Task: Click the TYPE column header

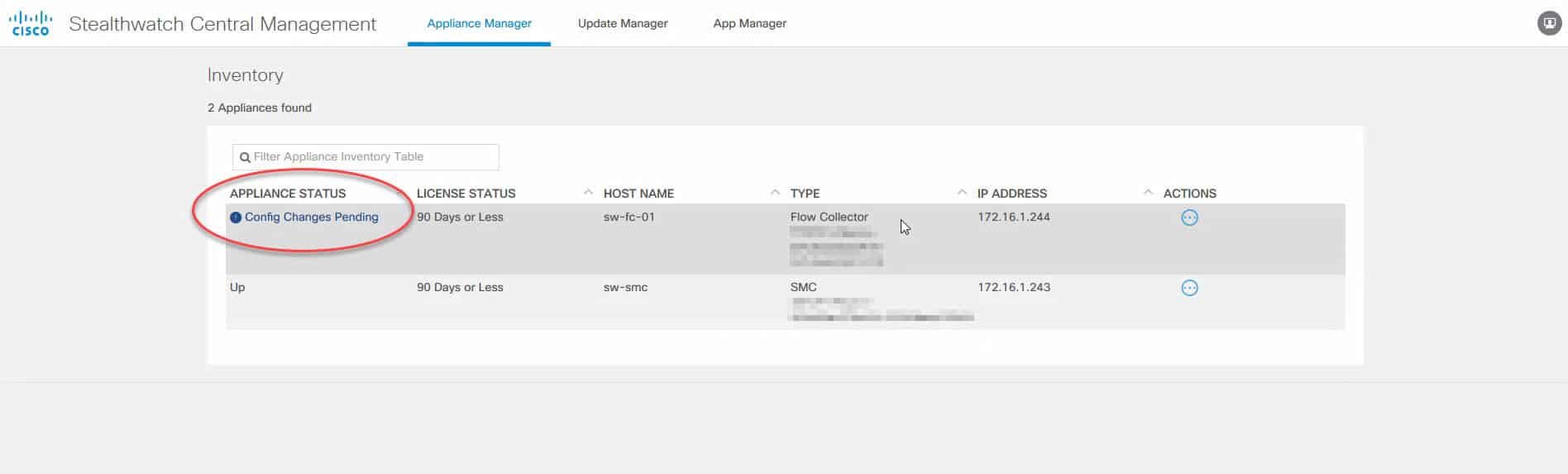Action: [x=805, y=194]
